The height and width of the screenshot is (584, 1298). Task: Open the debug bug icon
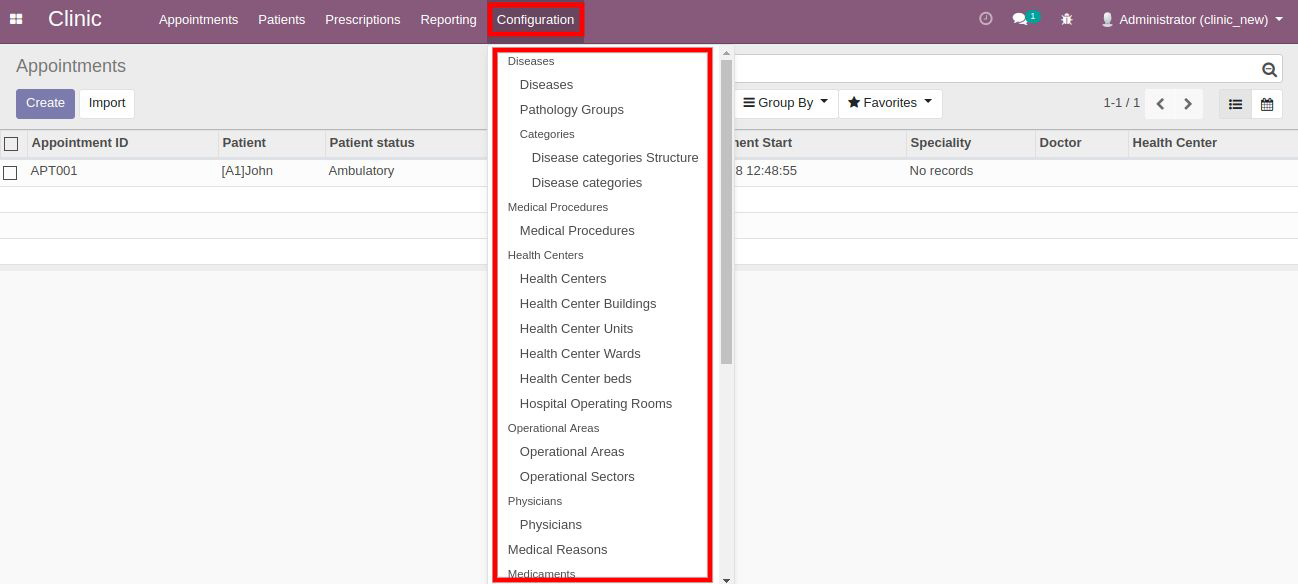coord(1067,19)
